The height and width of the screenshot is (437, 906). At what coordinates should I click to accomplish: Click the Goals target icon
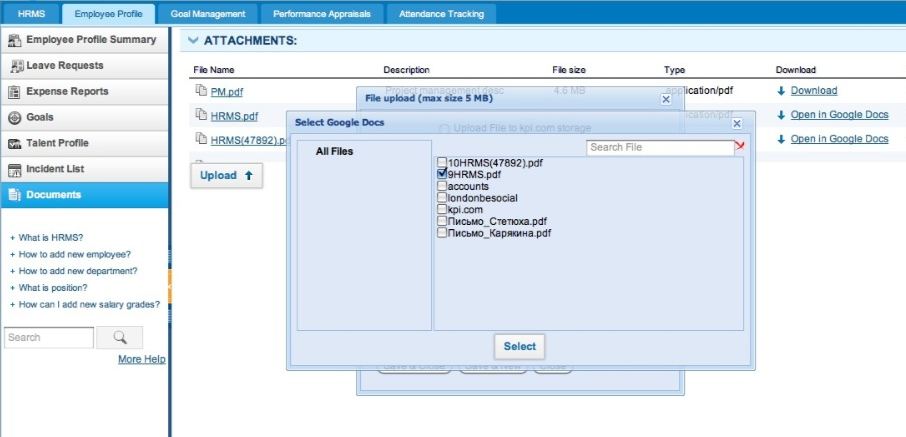tap(16, 117)
